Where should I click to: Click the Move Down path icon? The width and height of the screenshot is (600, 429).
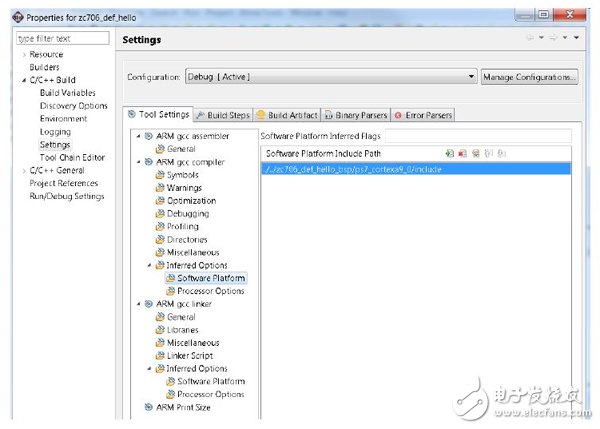[x=502, y=153]
